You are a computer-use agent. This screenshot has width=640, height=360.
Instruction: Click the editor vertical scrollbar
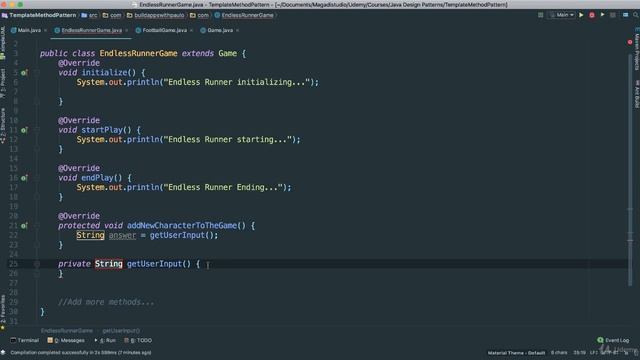point(630,169)
